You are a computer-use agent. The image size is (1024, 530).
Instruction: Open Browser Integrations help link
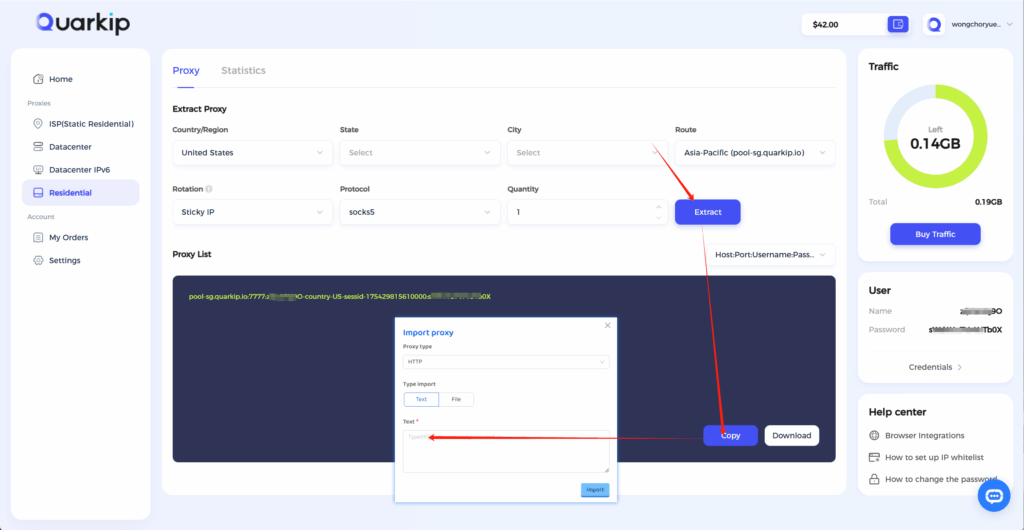point(924,435)
